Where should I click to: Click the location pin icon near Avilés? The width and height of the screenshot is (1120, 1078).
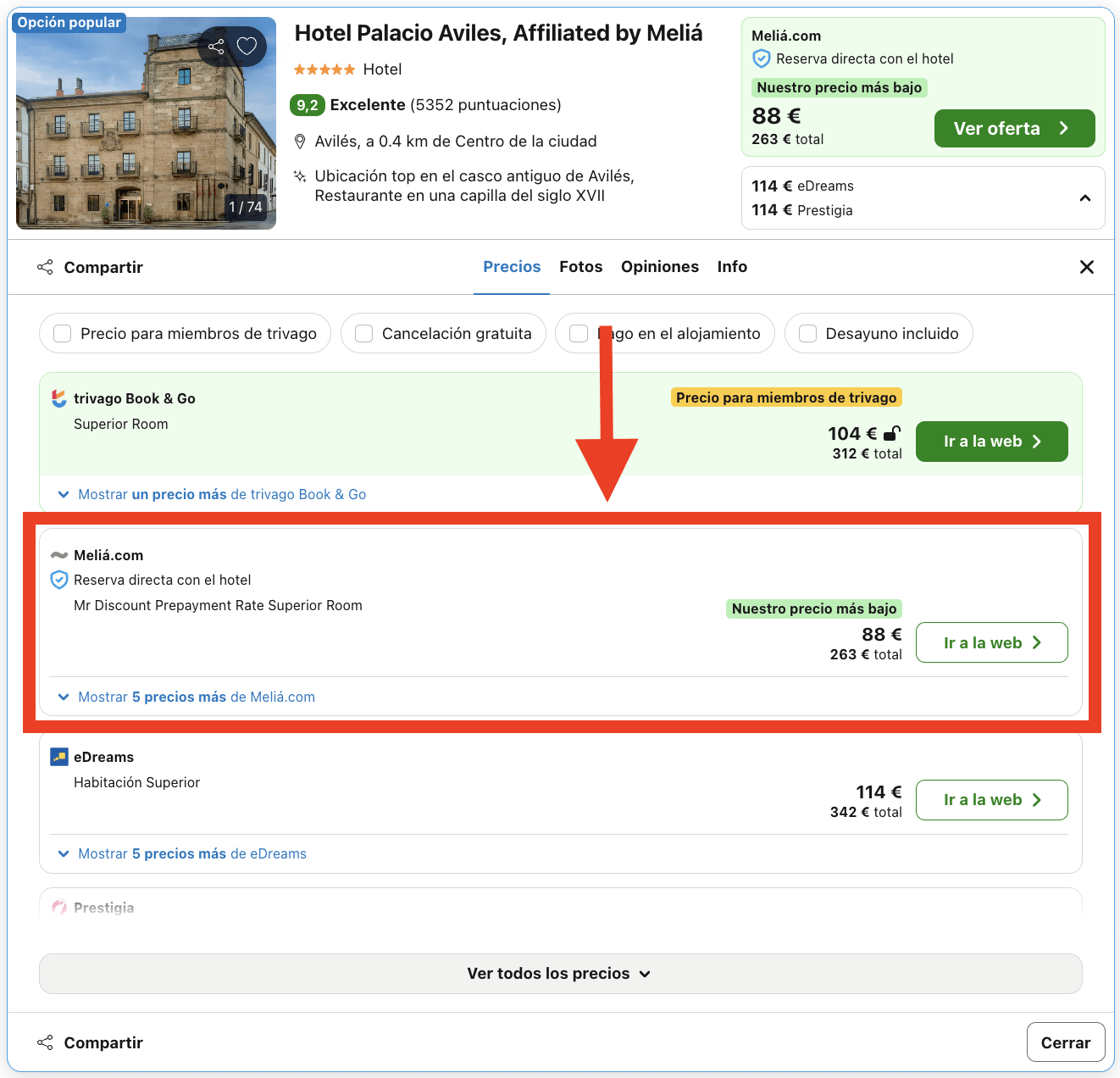(301, 141)
